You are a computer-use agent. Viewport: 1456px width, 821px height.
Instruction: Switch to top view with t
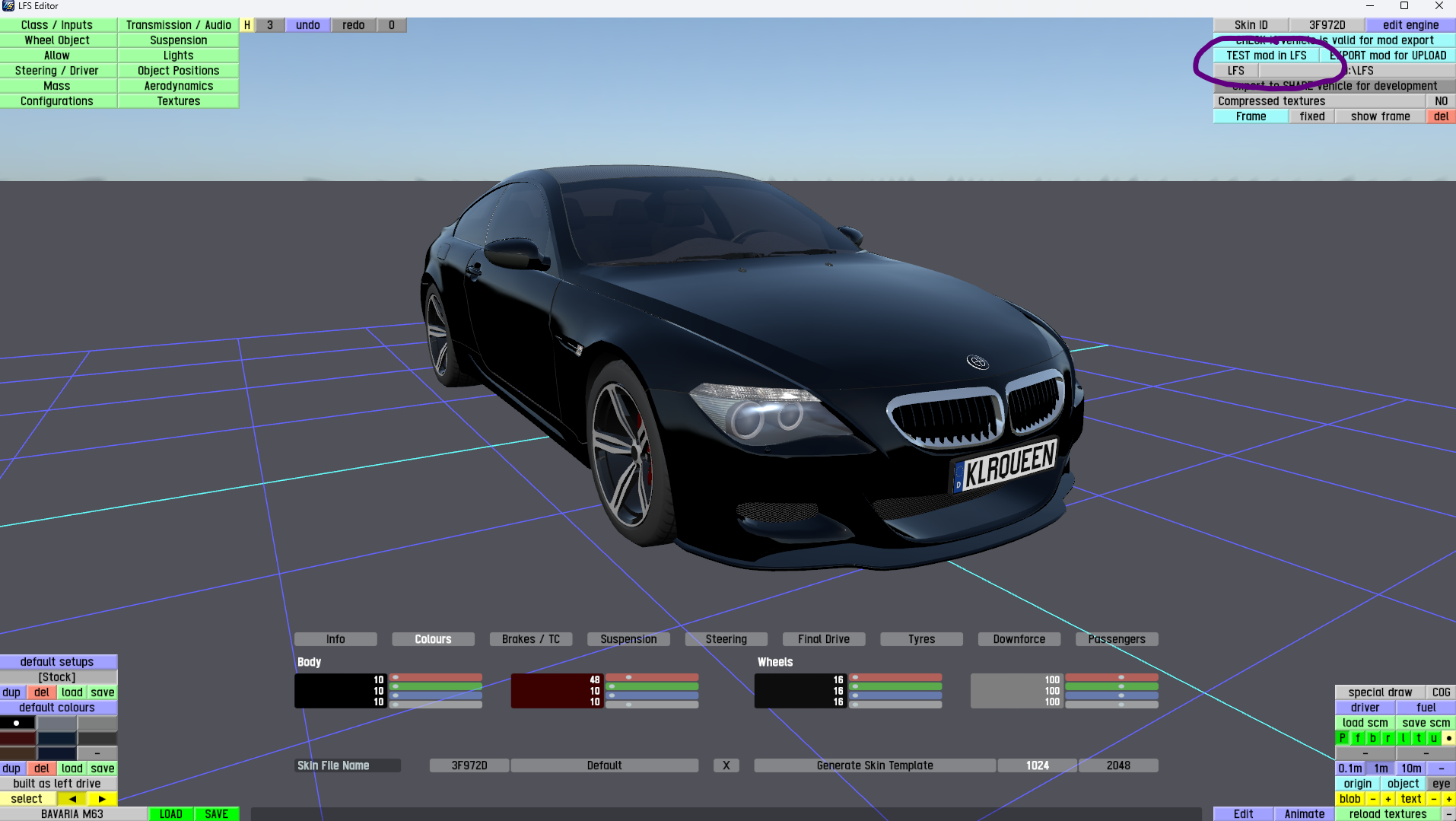coord(1419,738)
